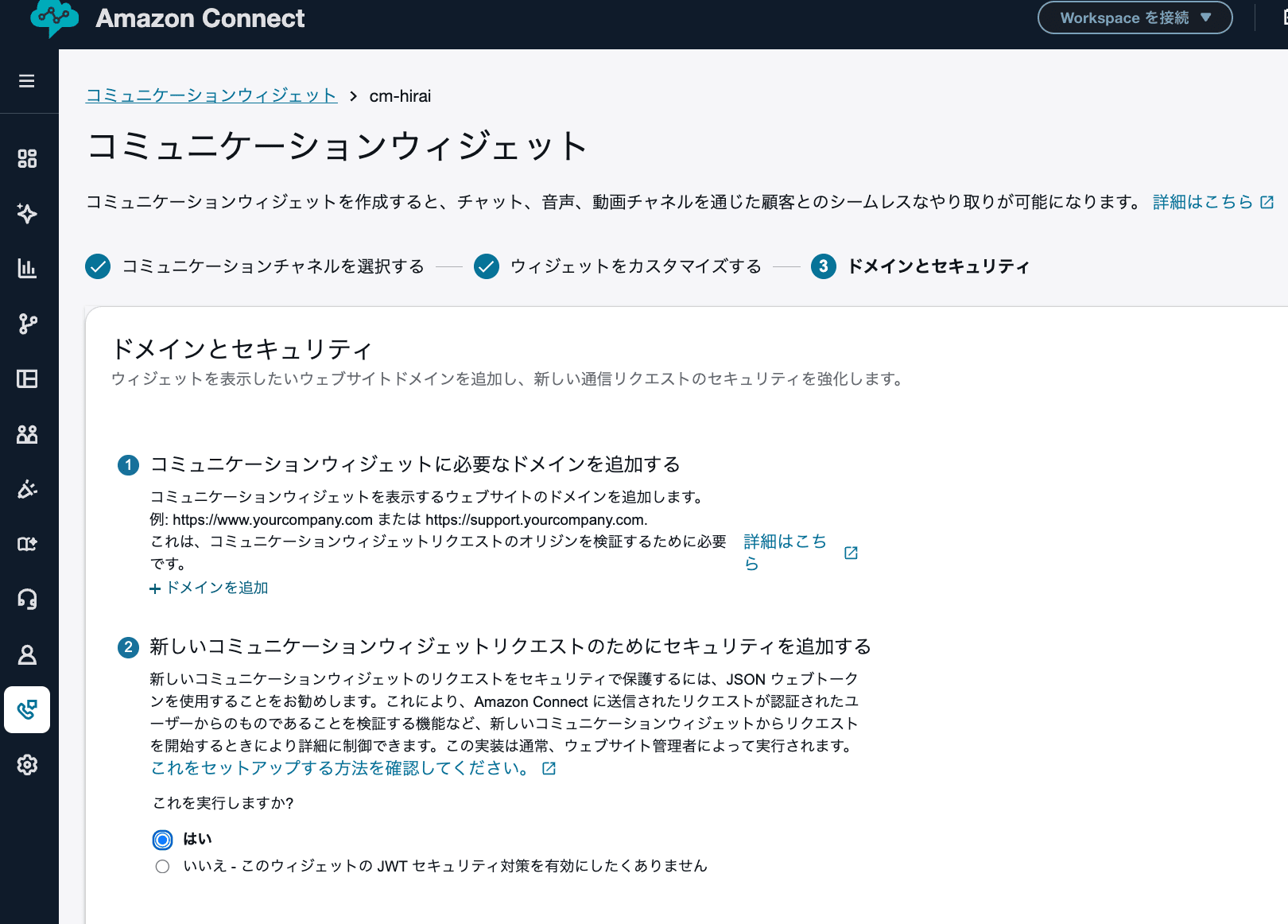Select いいえ JWT security radio option
The image size is (1288, 924).
pyautogui.click(x=162, y=867)
